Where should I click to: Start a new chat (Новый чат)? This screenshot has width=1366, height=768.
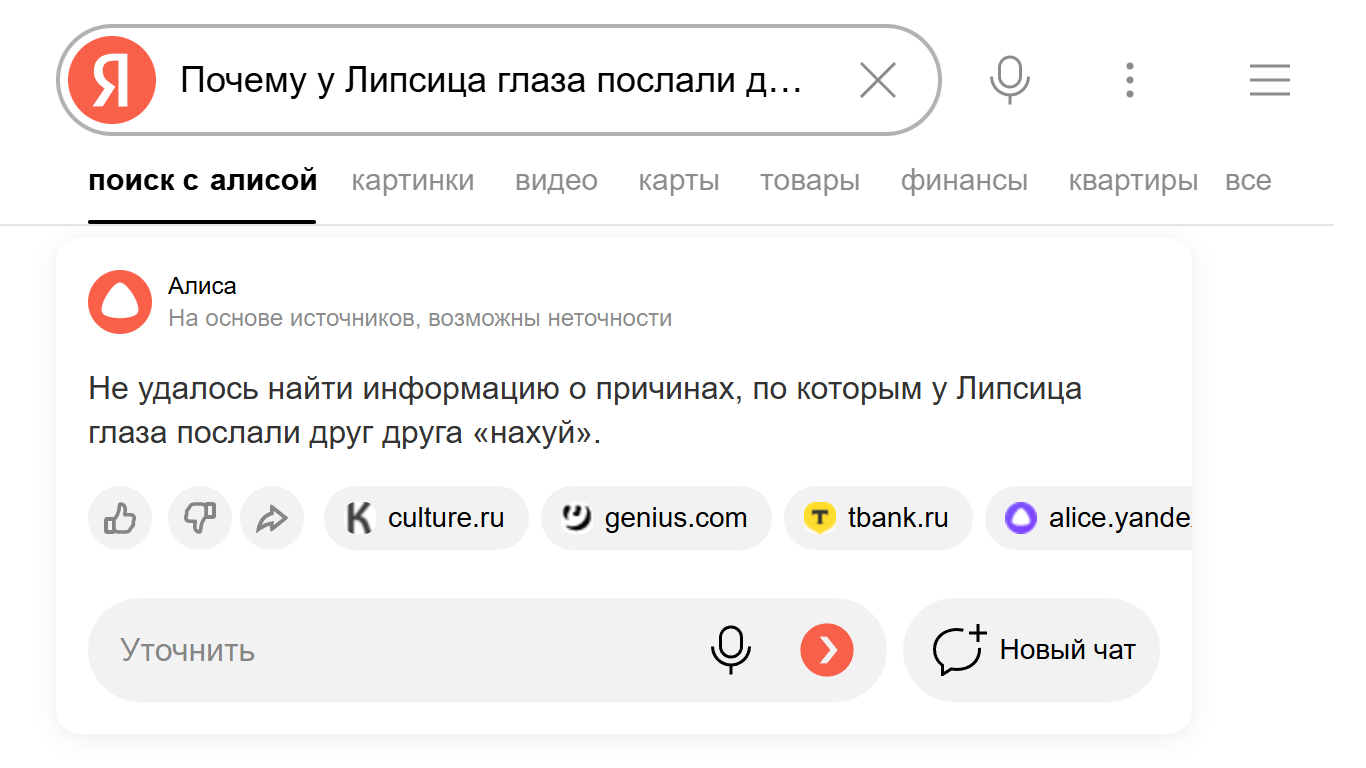point(1032,650)
